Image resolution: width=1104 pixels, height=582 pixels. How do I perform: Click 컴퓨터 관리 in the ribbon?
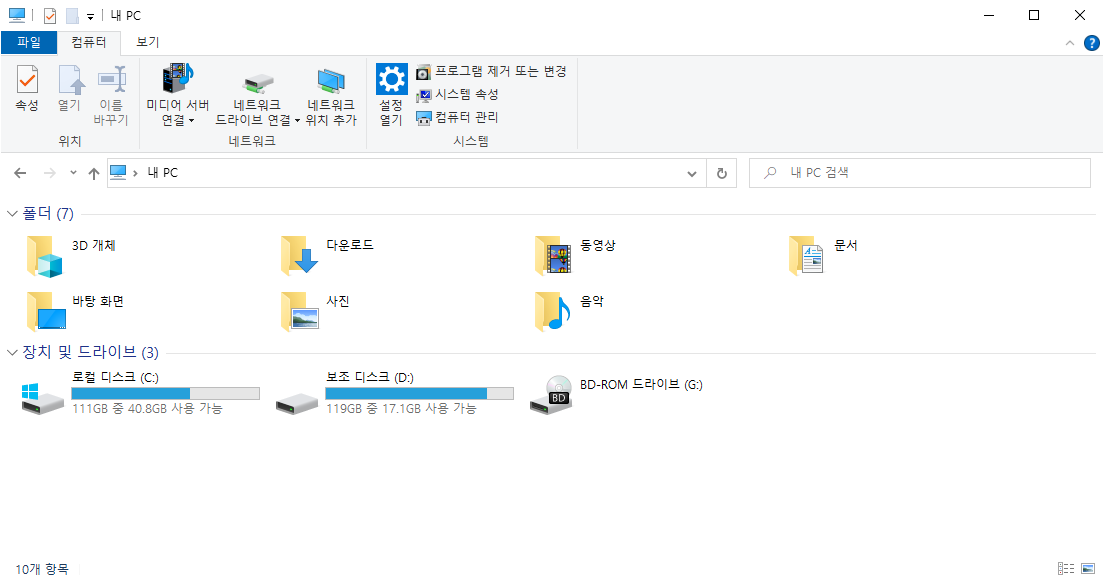pyautogui.click(x=458, y=118)
